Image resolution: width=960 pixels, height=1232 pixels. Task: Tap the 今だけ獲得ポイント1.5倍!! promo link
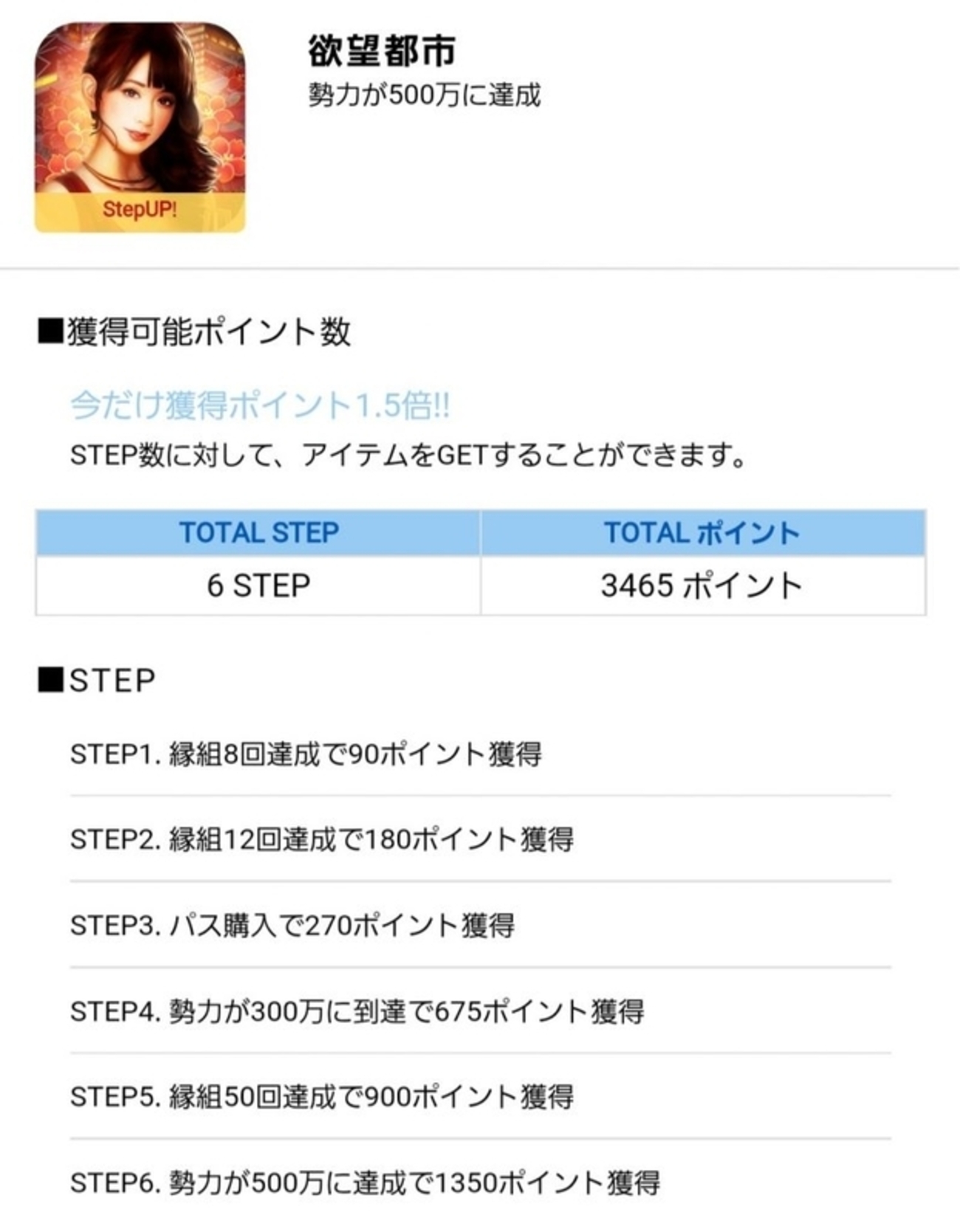(260, 405)
